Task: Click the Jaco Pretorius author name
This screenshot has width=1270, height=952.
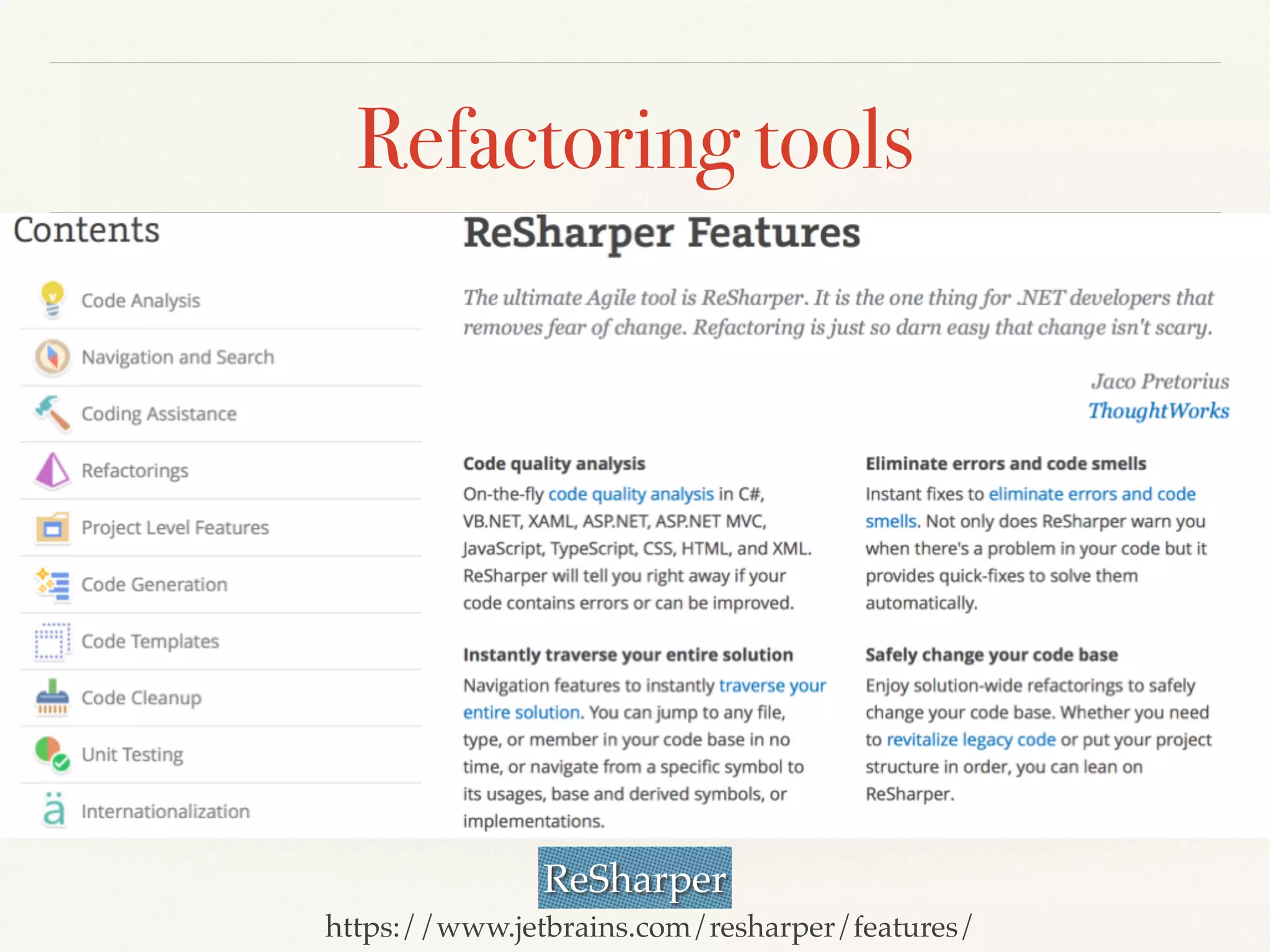Action: pyautogui.click(x=1160, y=381)
